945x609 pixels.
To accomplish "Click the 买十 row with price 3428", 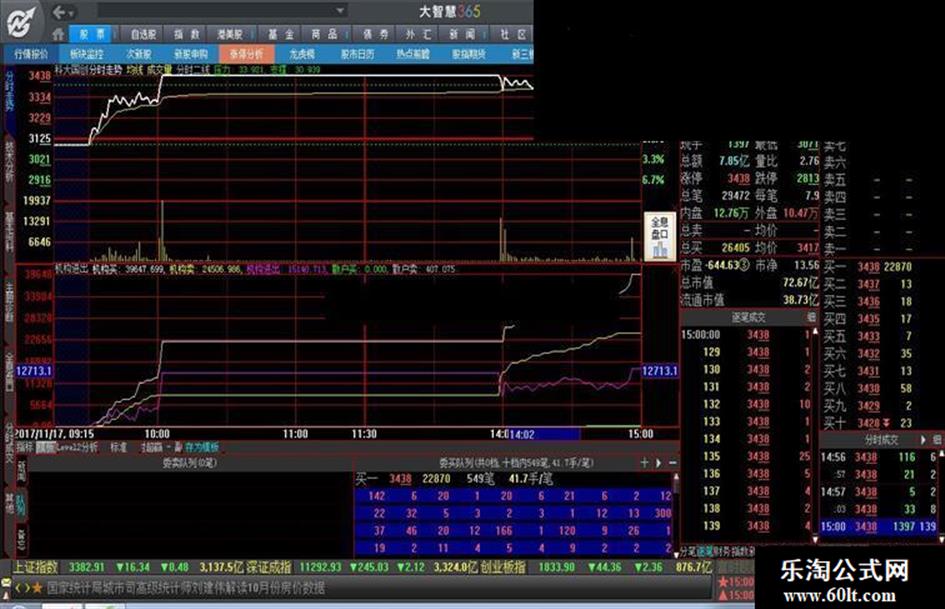I will [x=868, y=423].
